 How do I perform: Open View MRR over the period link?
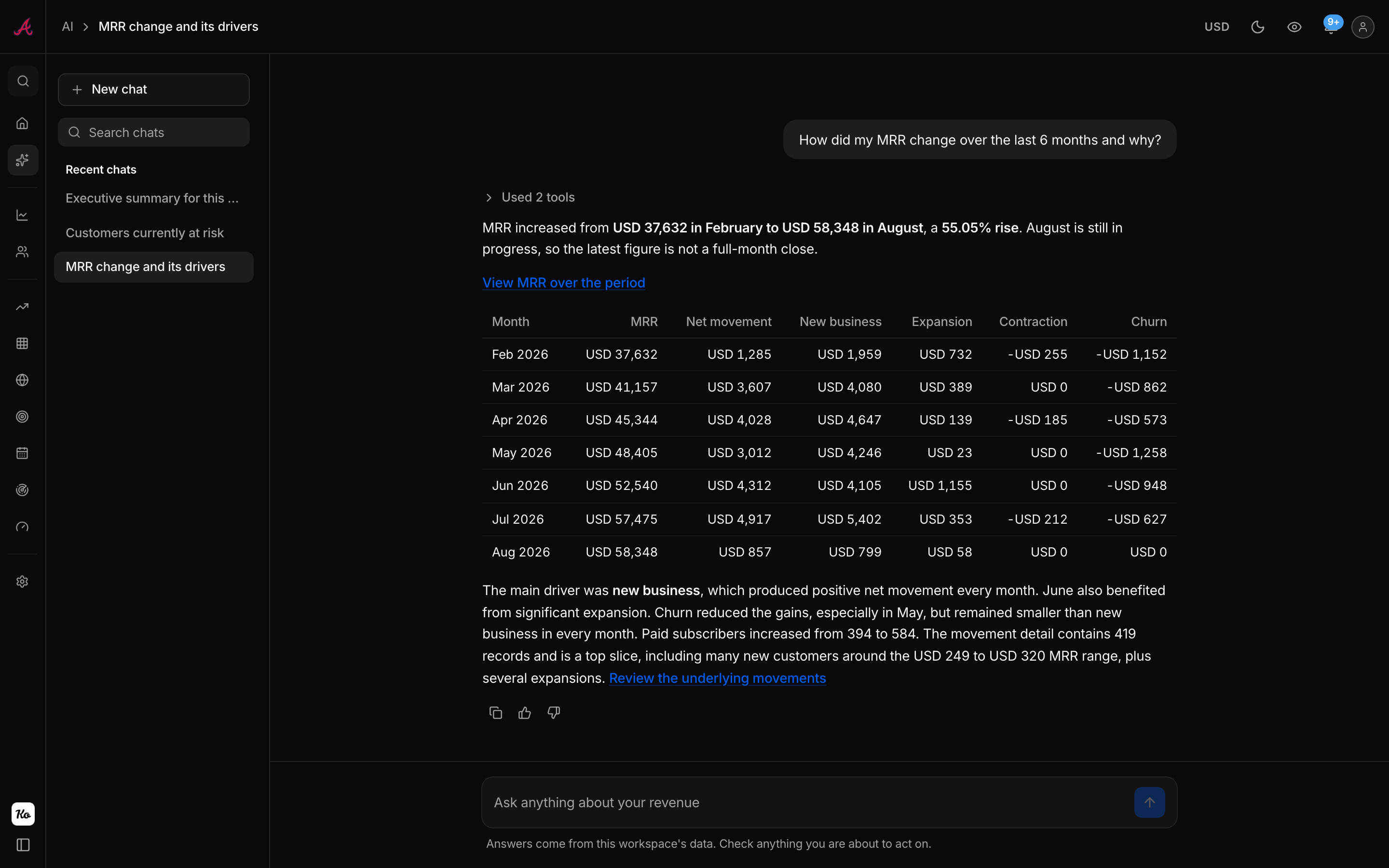pyautogui.click(x=564, y=283)
